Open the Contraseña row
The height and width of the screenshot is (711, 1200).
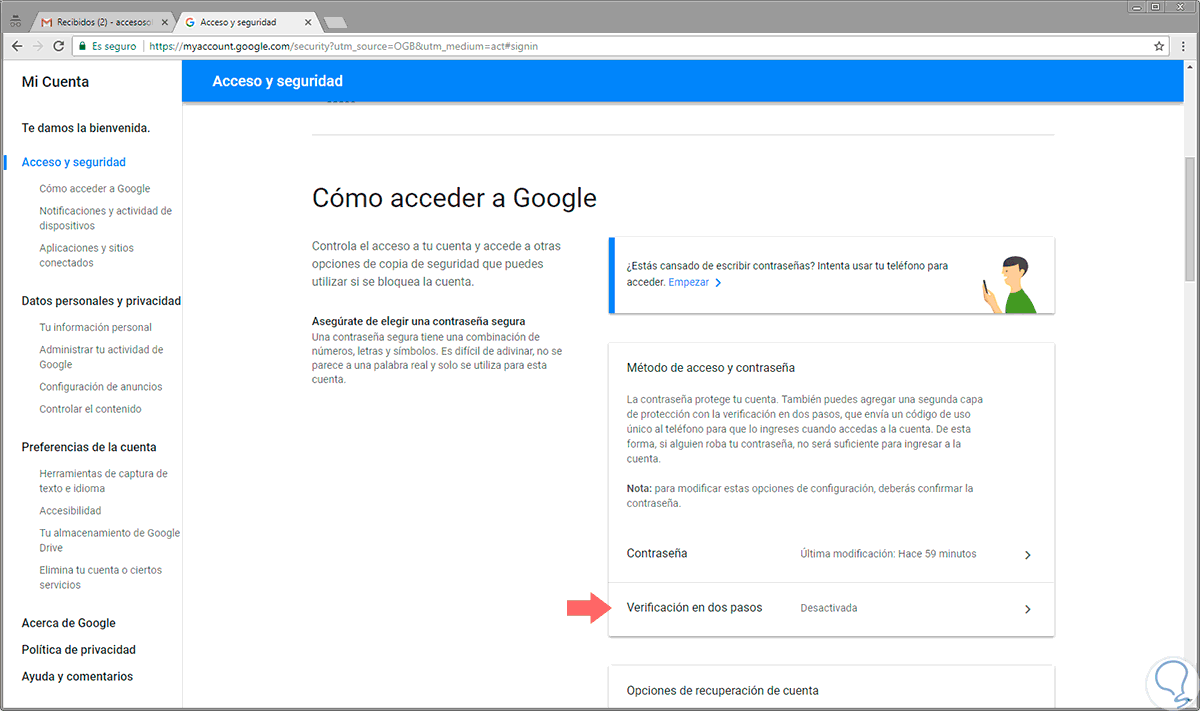pos(832,554)
